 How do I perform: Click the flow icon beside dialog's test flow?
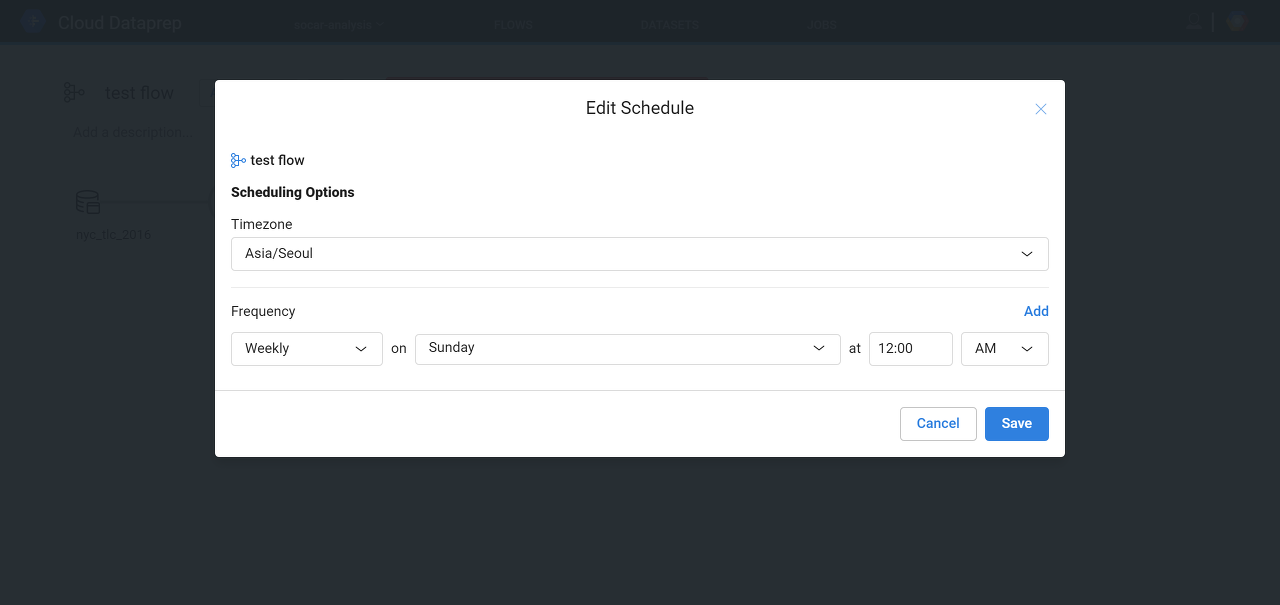pos(238,160)
